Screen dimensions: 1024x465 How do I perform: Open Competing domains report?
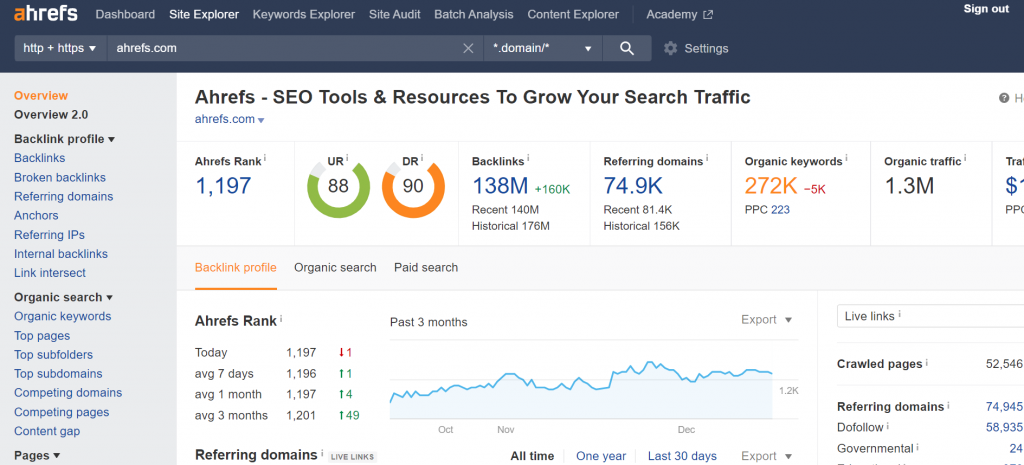coord(68,393)
